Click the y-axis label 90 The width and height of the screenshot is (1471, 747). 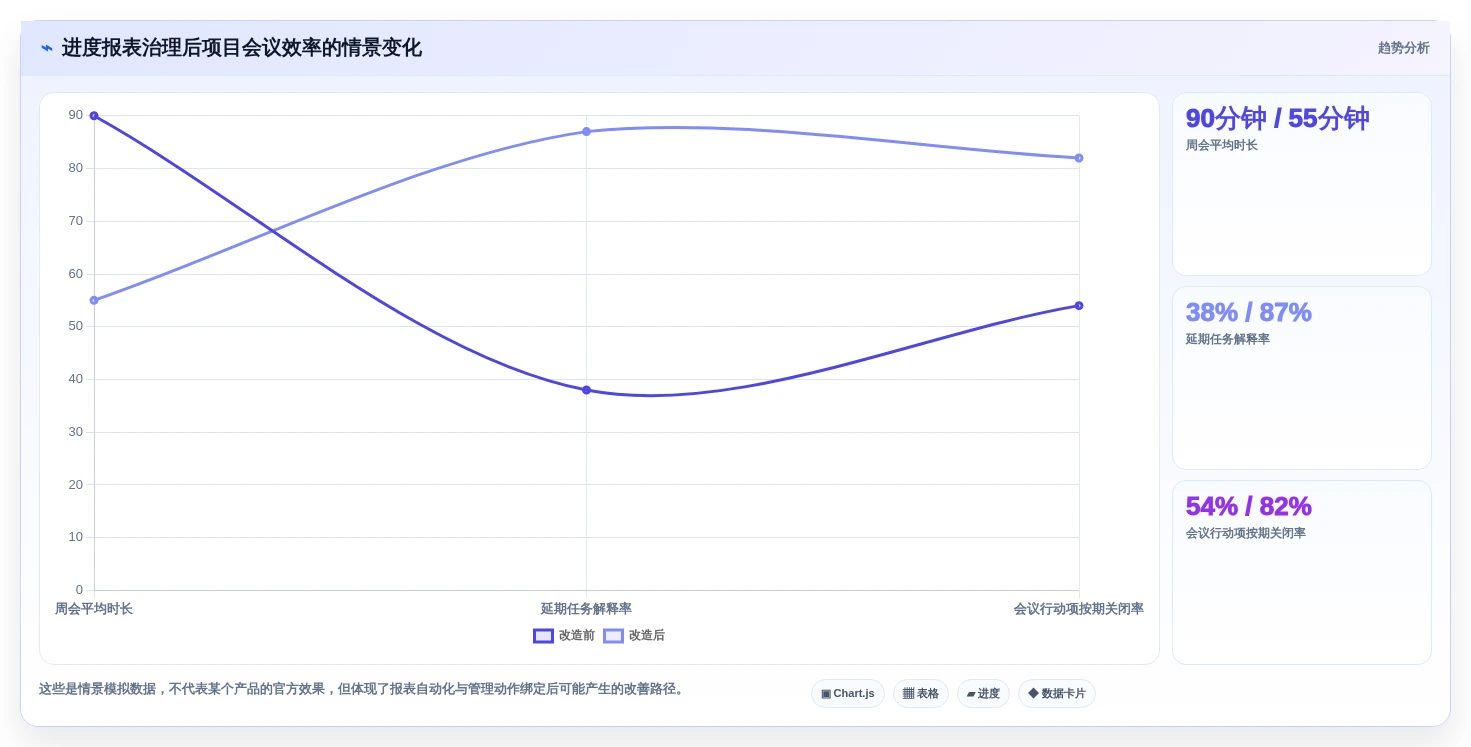pos(76,116)
